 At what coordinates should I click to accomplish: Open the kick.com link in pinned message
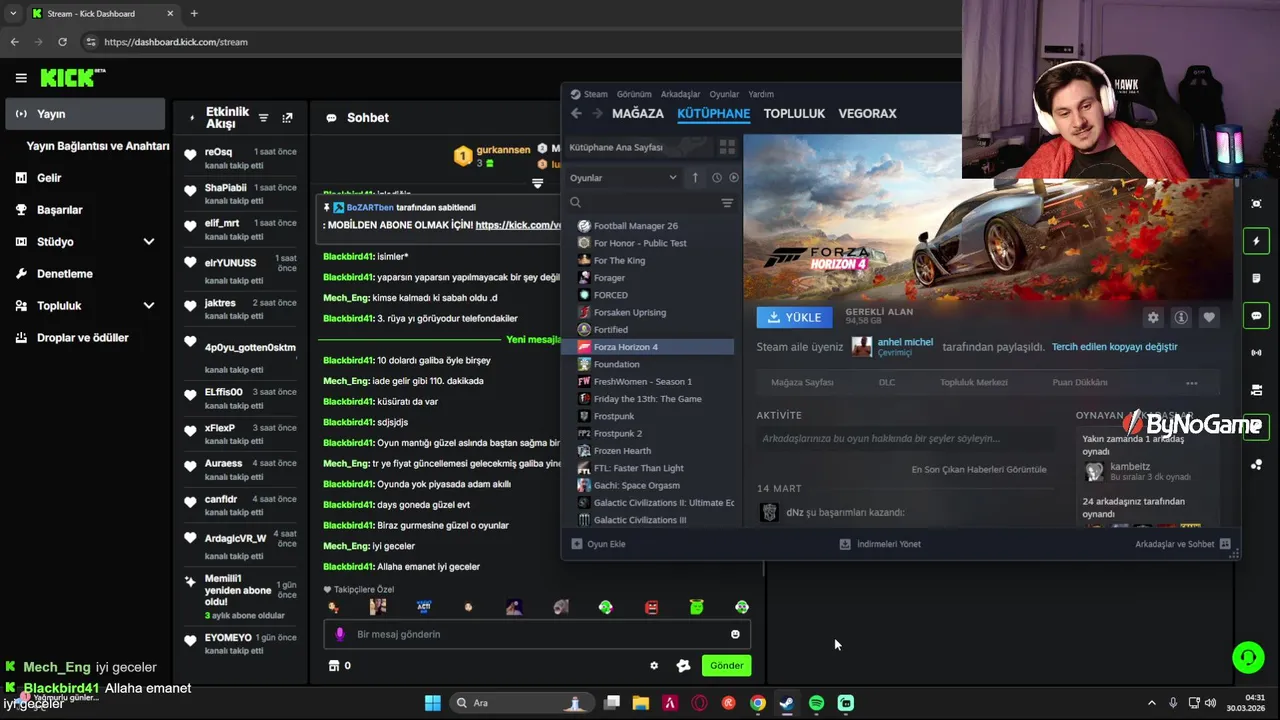coord(519,226)
